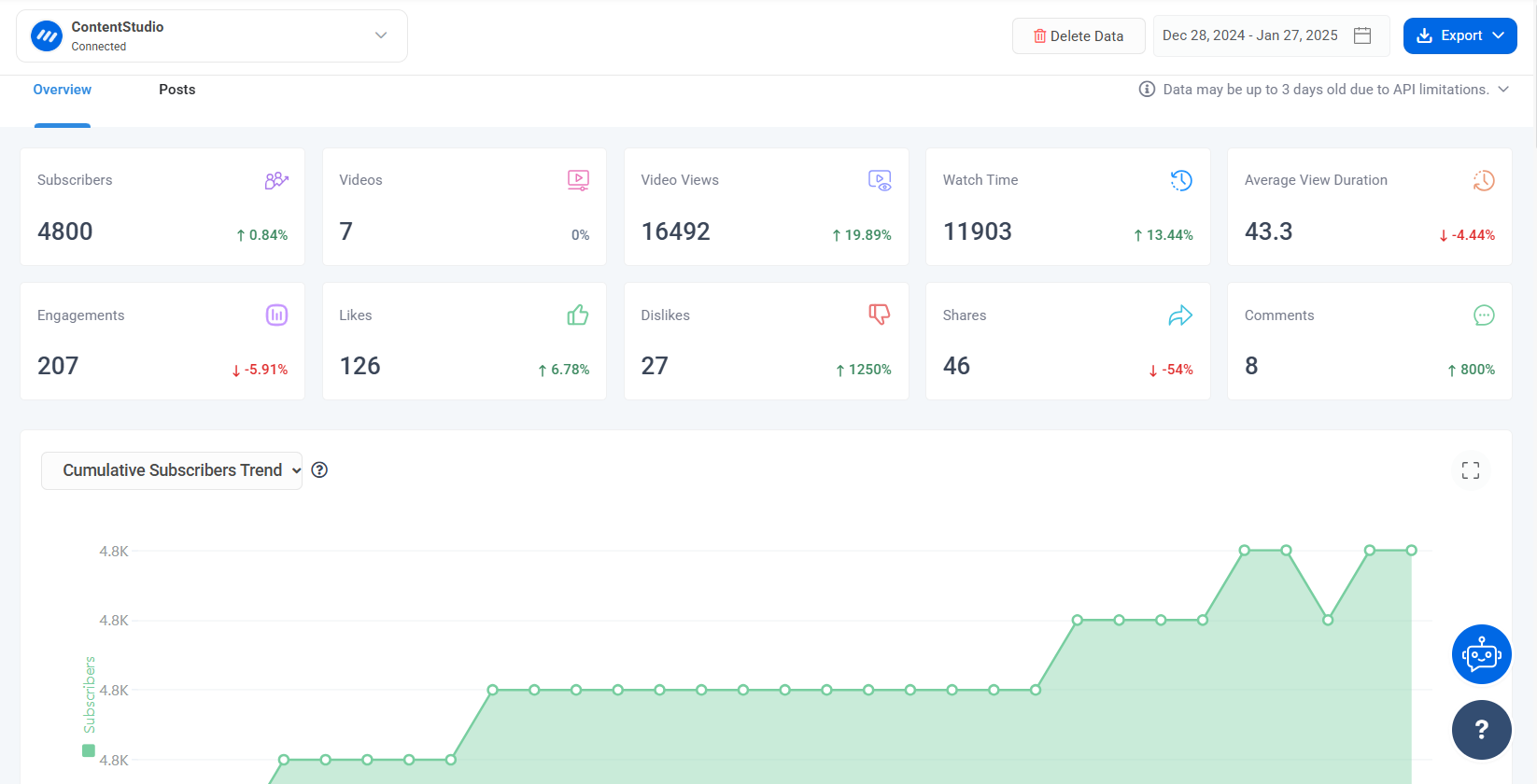
Task: Click the Likes thumbs-up icon
Action: (x=578, y=315)
